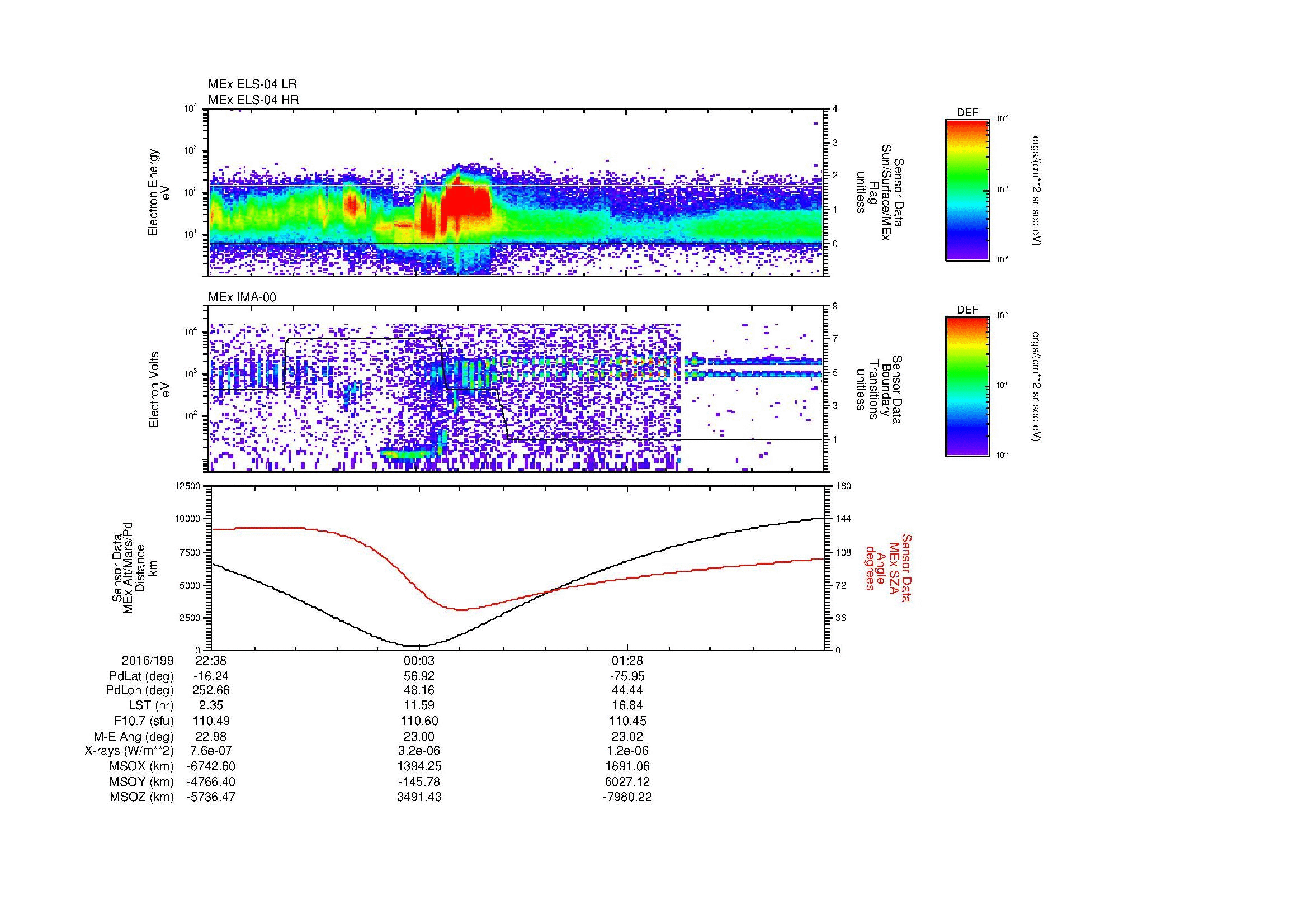The image size is (1308, 924).
Task: Click the 'MEx IMA-00' panel title
Action: tap(242, 297)
